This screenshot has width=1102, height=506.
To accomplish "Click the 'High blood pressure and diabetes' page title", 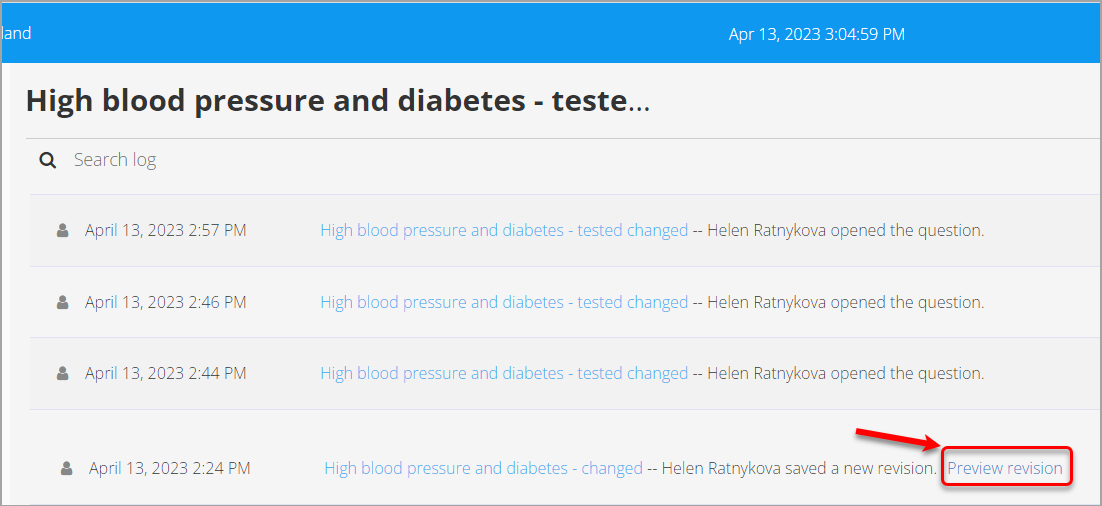I will pos(337,101).
